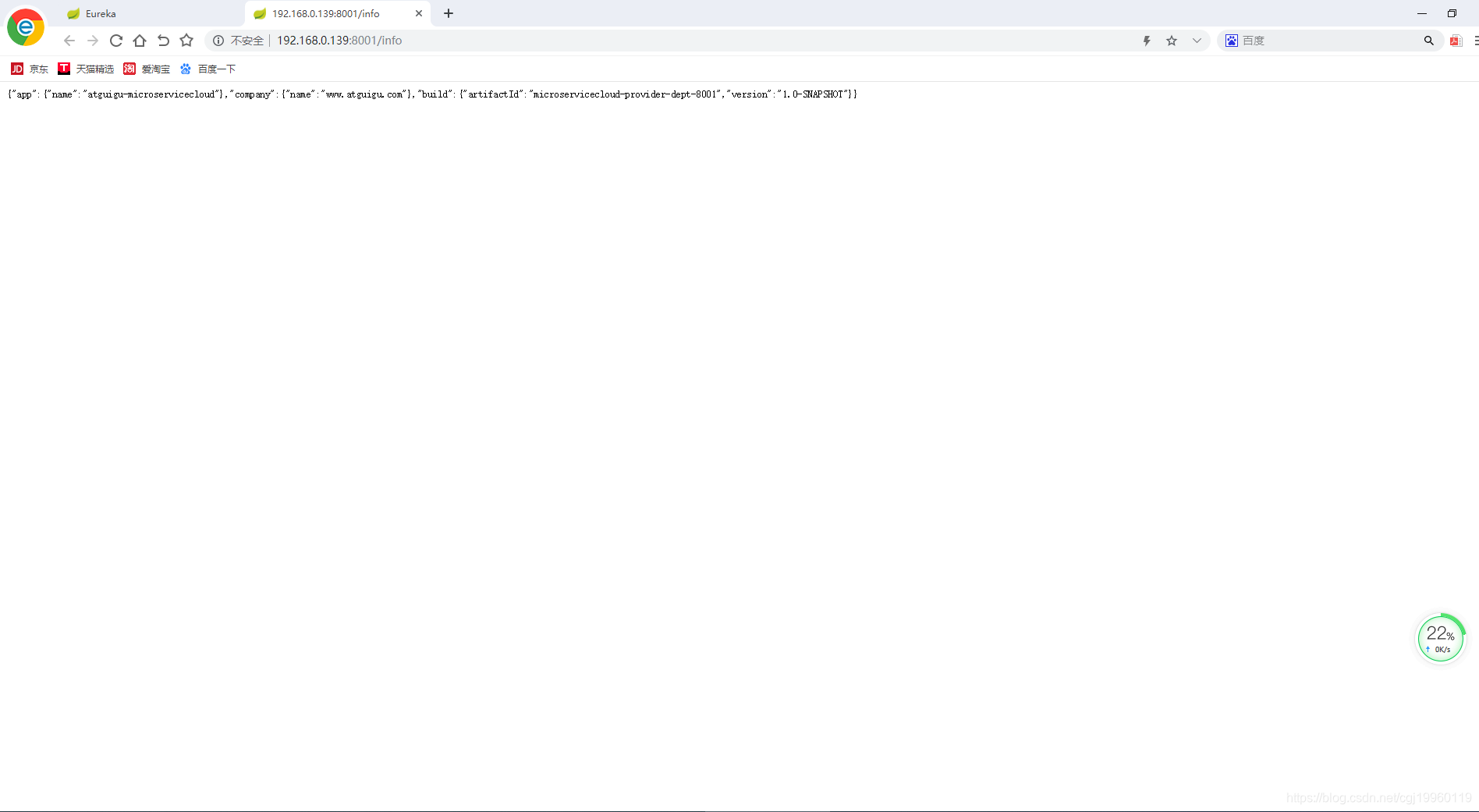Open a new tab with plus button
The height and width of the screenshot is (812, 1479).
[x=449, y=13]
